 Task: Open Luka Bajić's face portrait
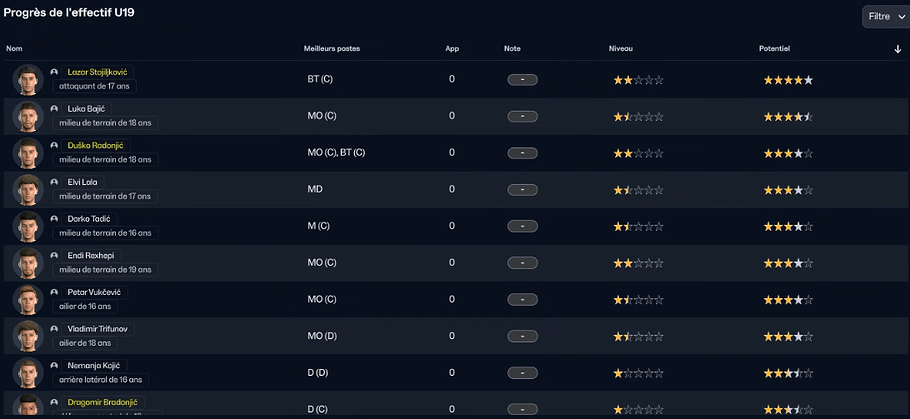[28, 116]
